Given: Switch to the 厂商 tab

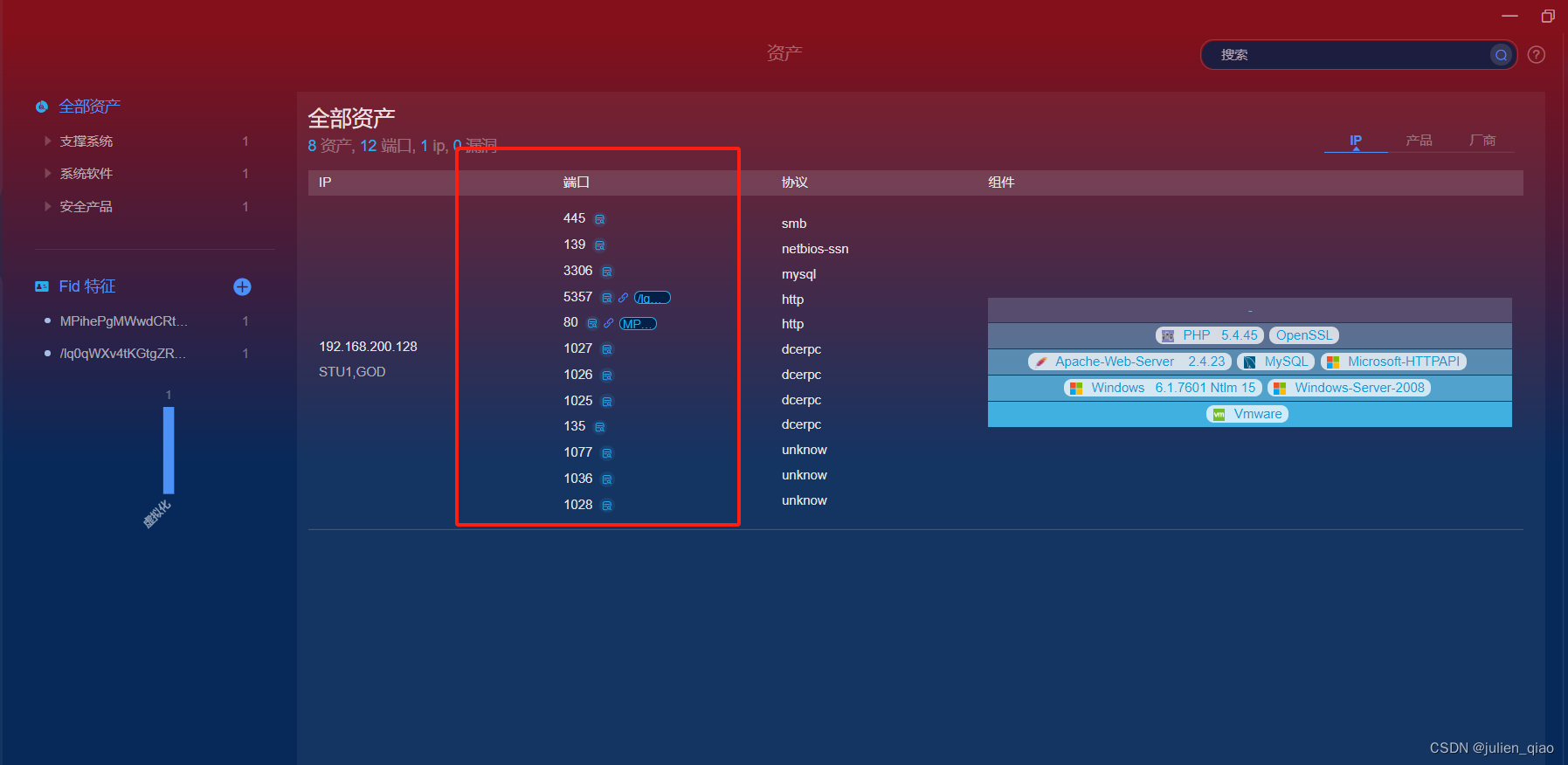Looking at the screenshot, I should point(1482,141).
